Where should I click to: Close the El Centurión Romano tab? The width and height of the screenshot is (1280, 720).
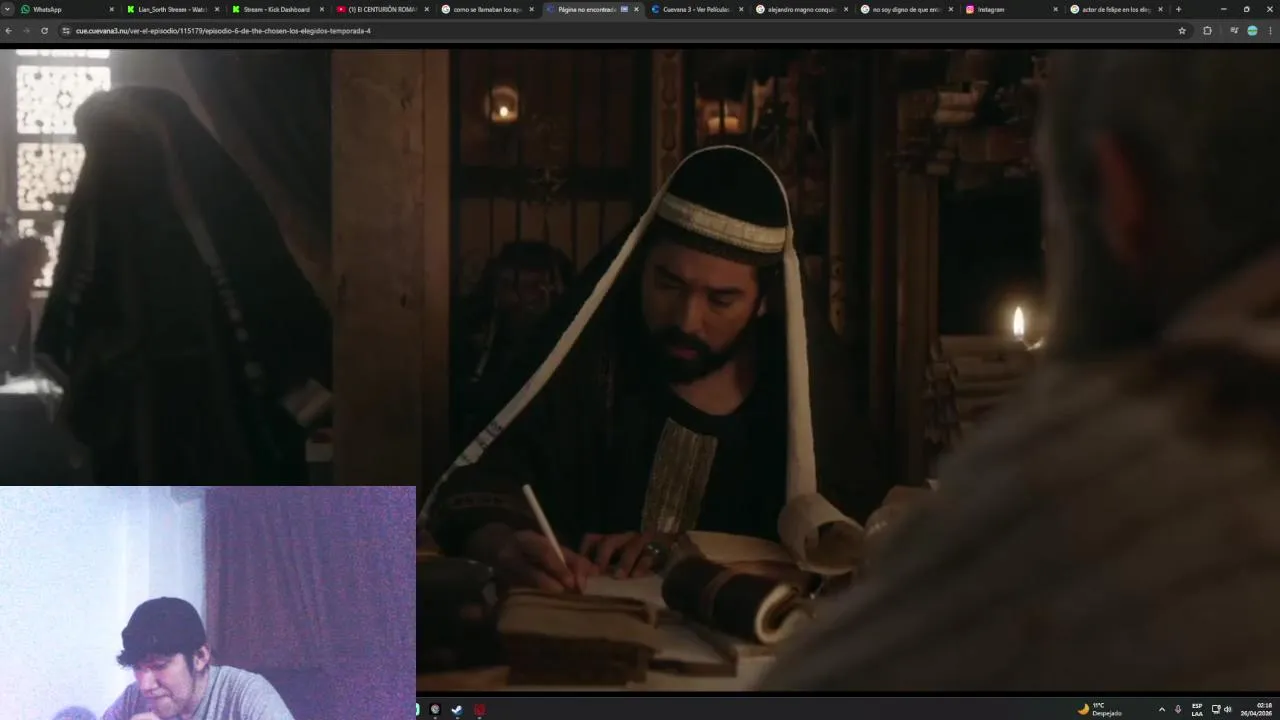coord(426,9)
